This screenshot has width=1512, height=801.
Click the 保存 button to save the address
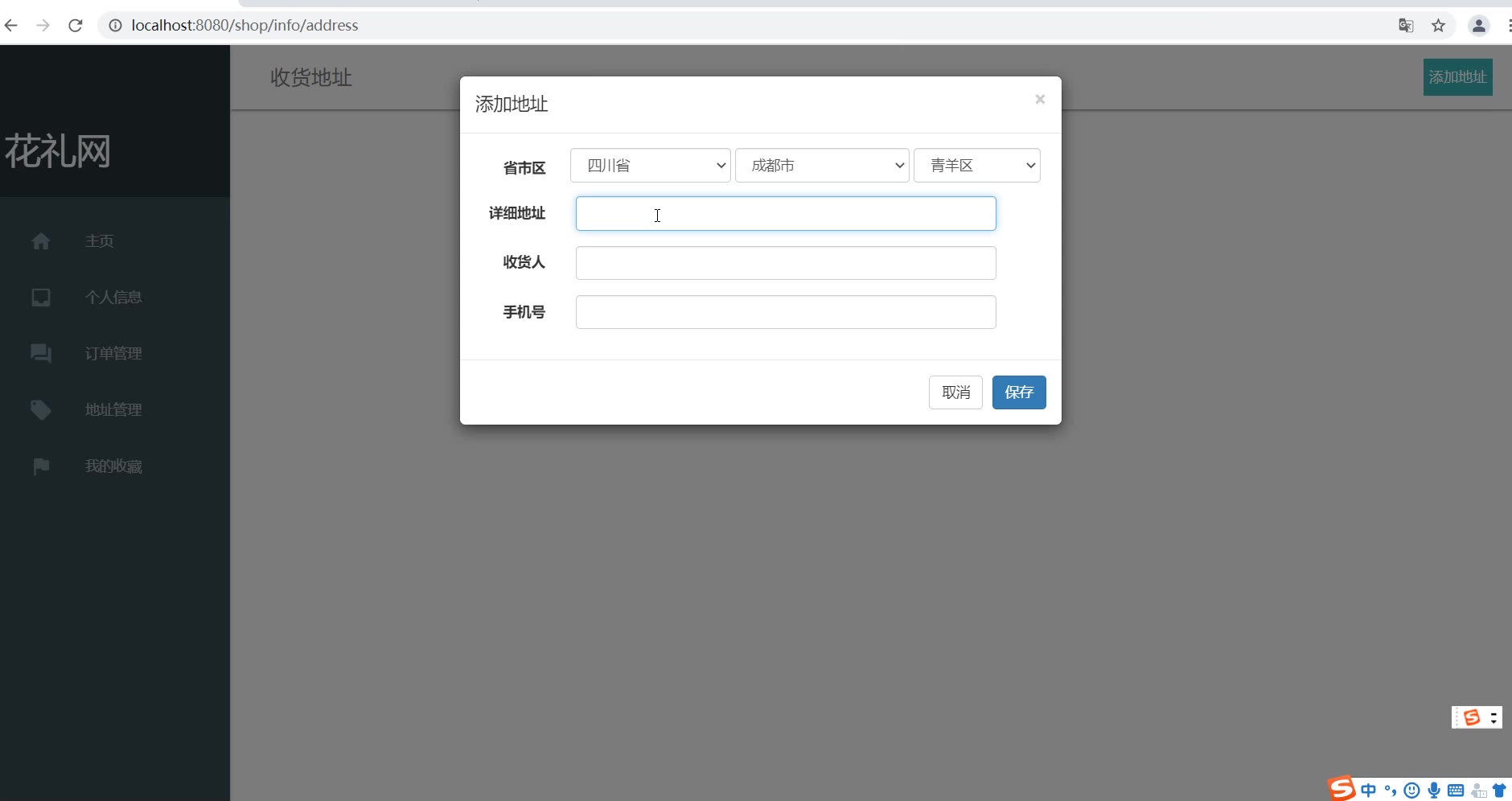point(1019,392)
